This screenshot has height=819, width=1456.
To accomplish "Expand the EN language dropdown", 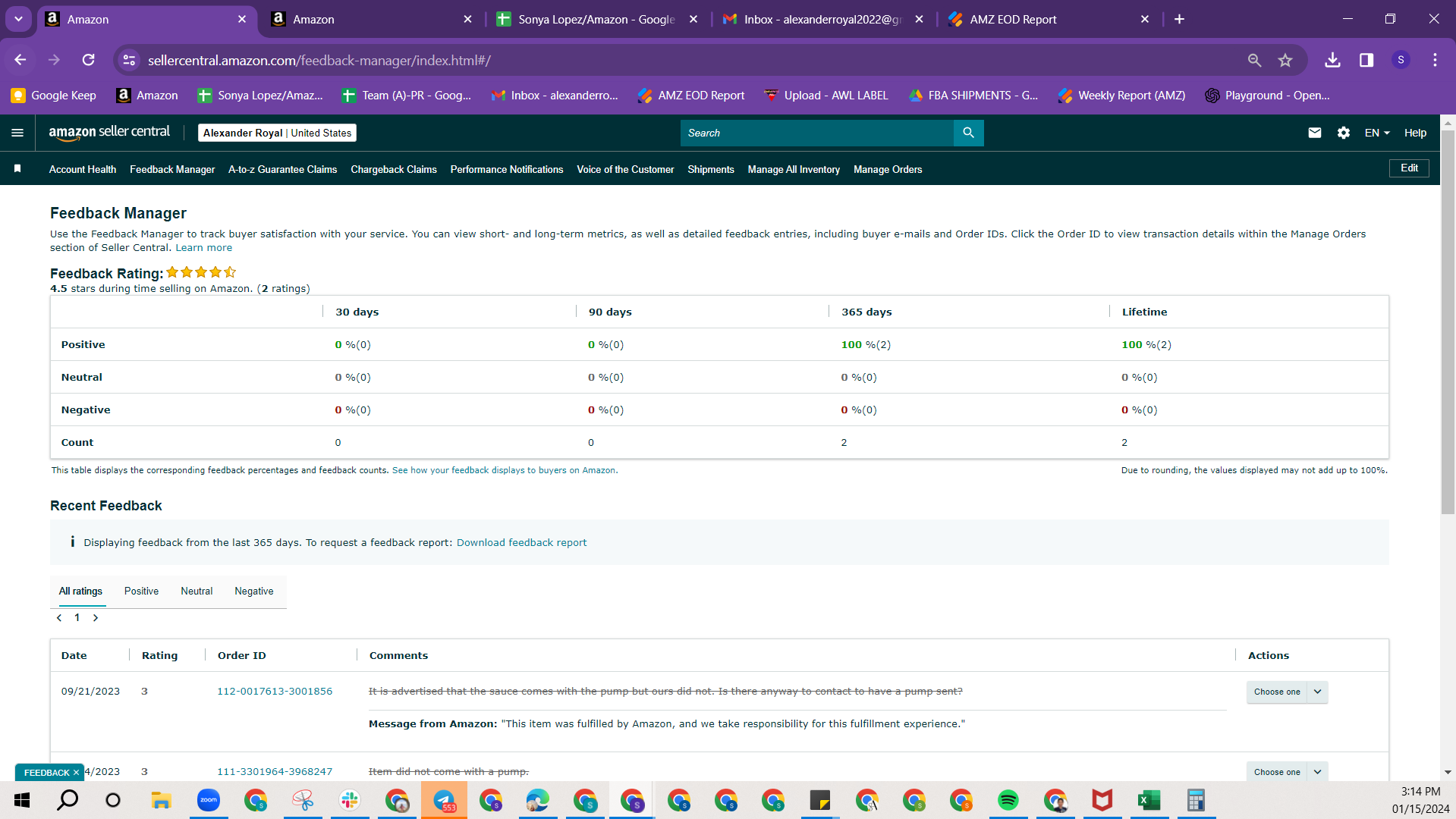I will click(1377, 133).
